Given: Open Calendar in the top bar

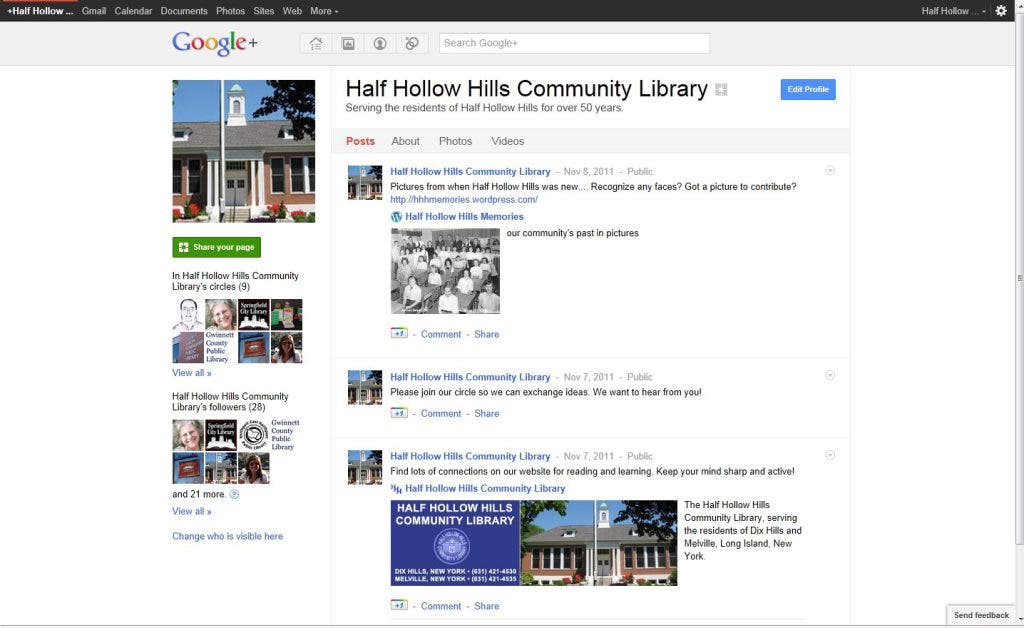Looking at the screenshot, I should coord(133,11).
